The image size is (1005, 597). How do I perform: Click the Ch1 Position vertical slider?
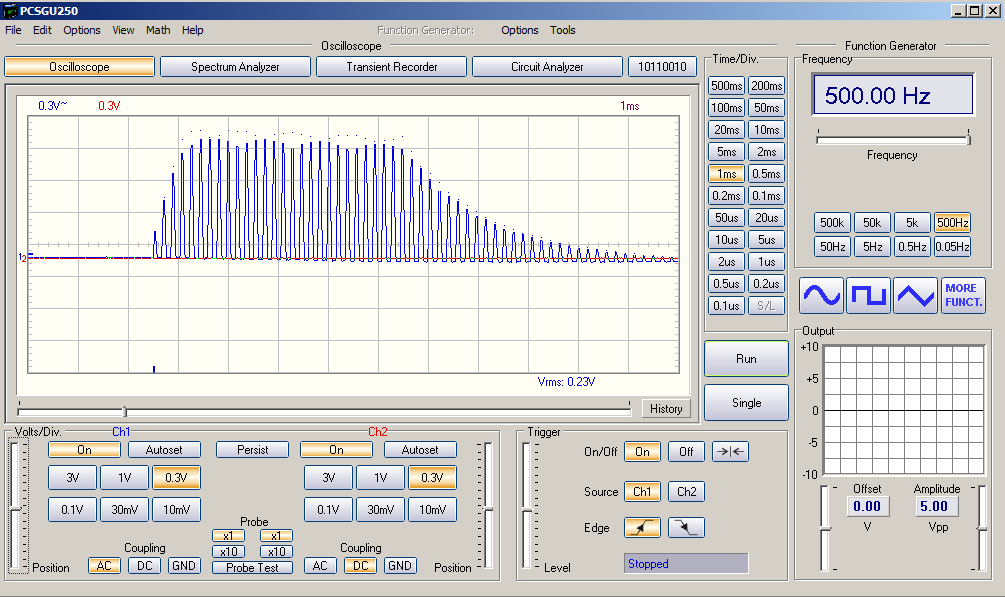coord(17,507)
